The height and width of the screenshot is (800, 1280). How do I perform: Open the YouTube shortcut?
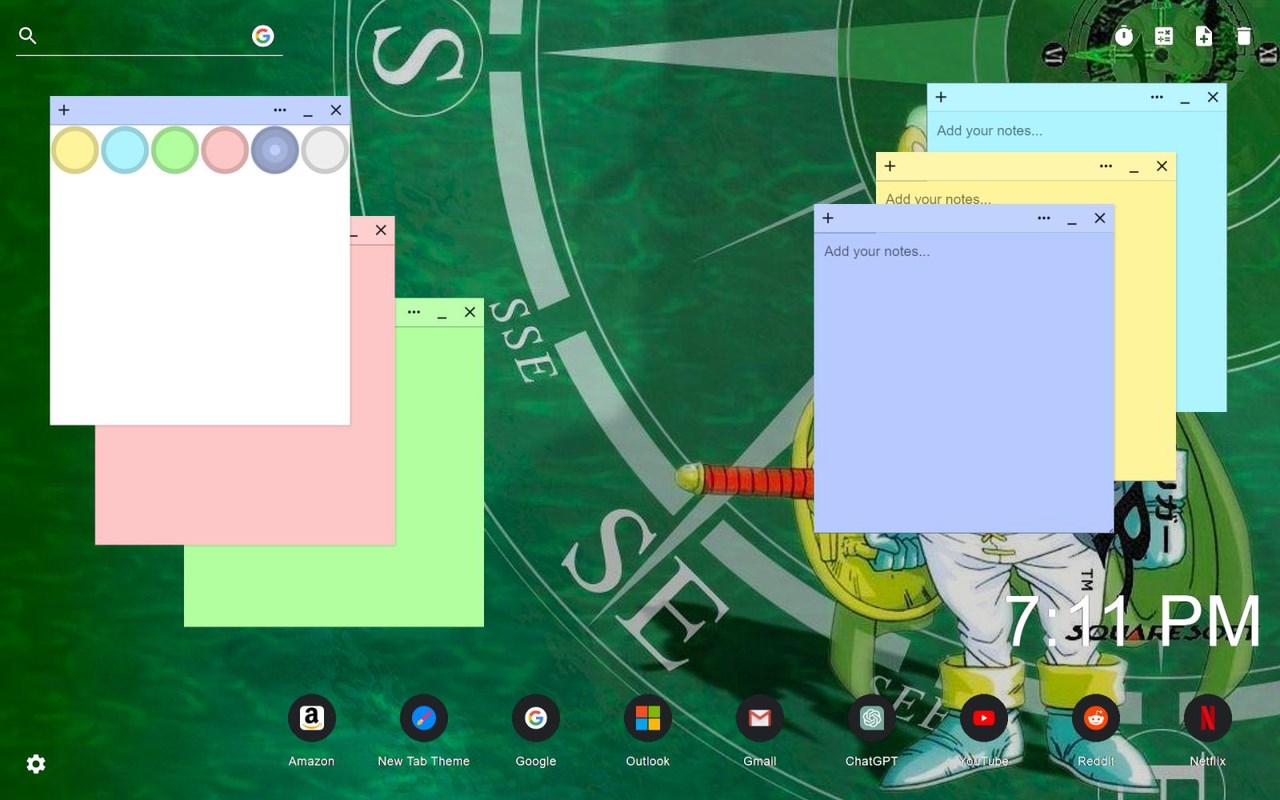coord(984,718)
